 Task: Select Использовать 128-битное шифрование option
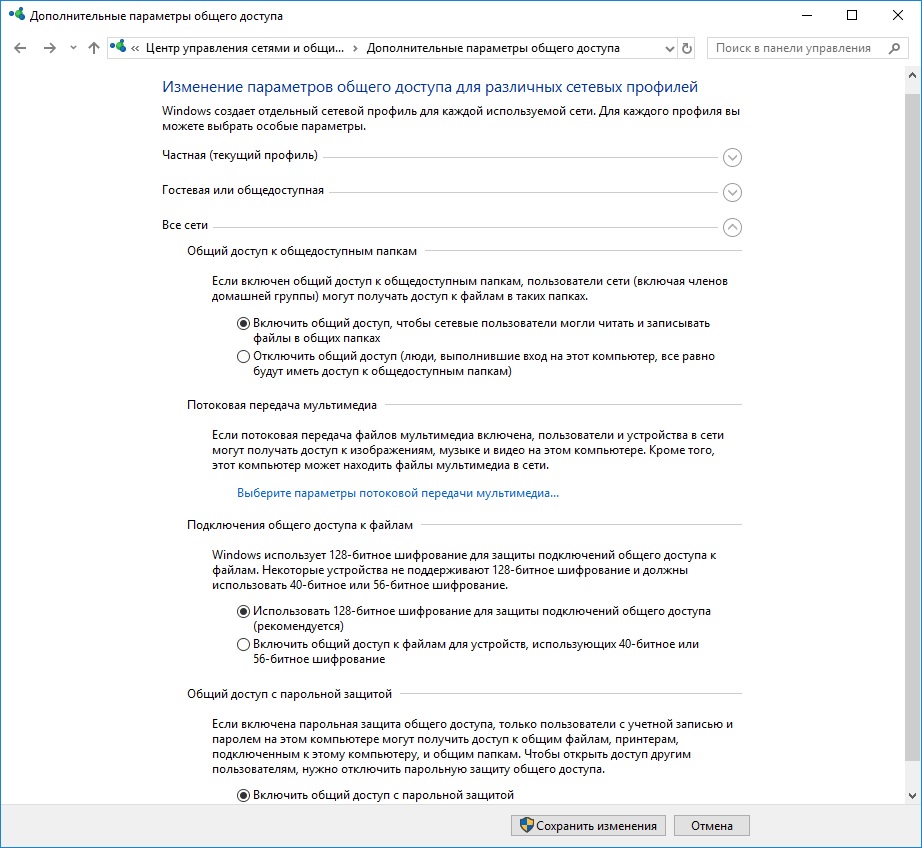click(x=243, y=611)
